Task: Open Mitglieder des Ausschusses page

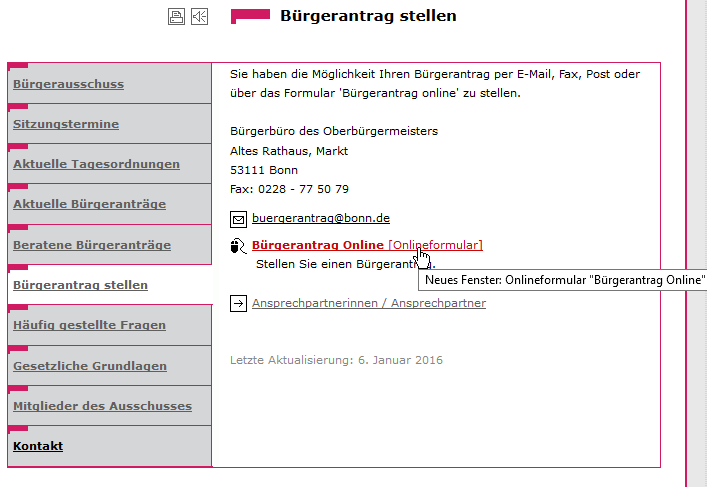Action: (x=102, y=406)
